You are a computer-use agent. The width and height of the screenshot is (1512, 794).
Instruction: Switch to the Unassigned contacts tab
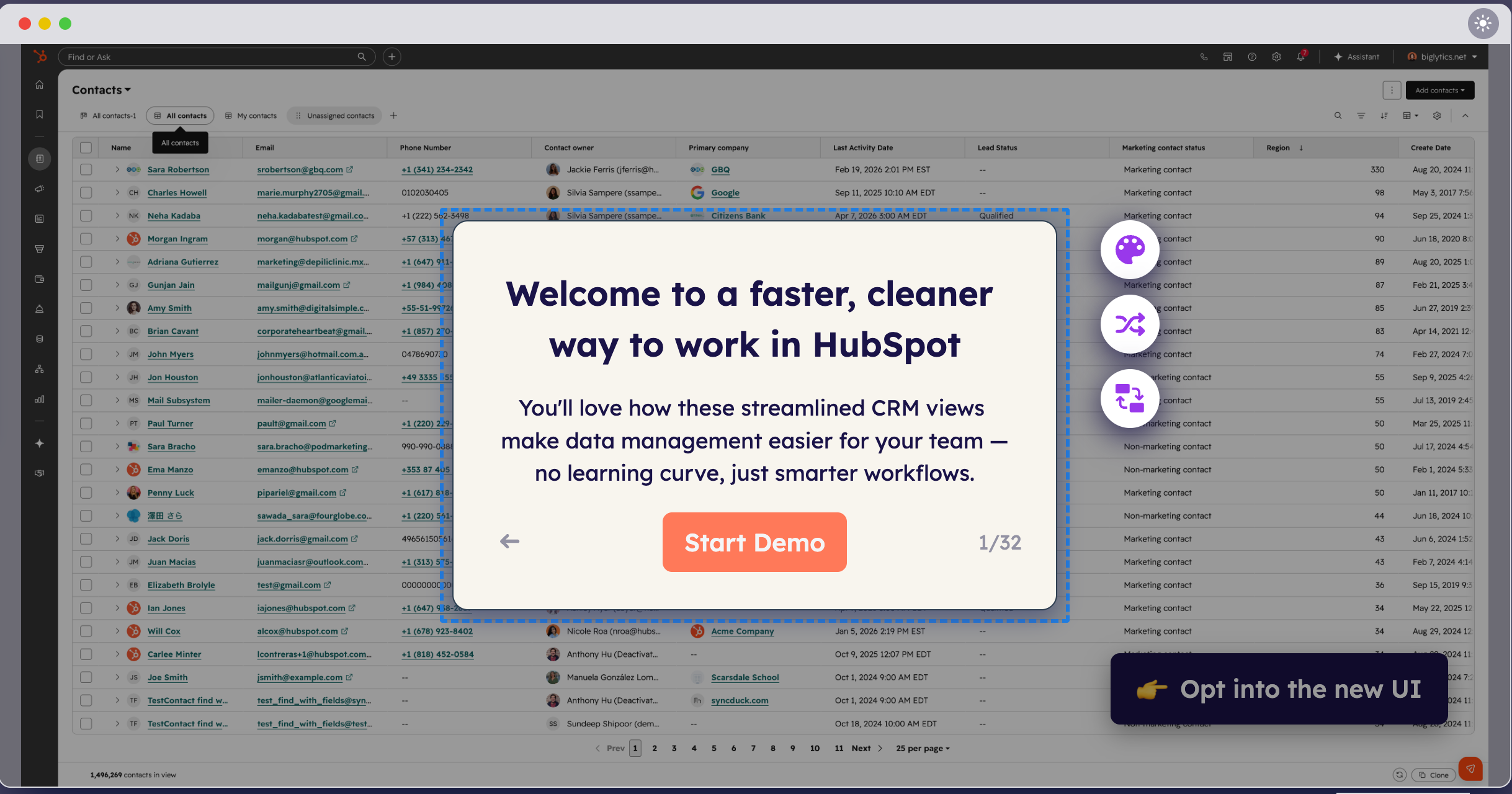click(x=335, y=115)
